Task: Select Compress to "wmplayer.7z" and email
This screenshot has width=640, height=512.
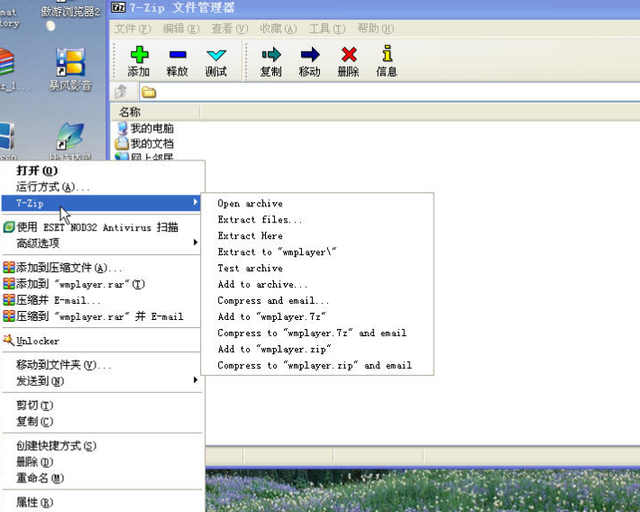Action: tap(317, 333)
